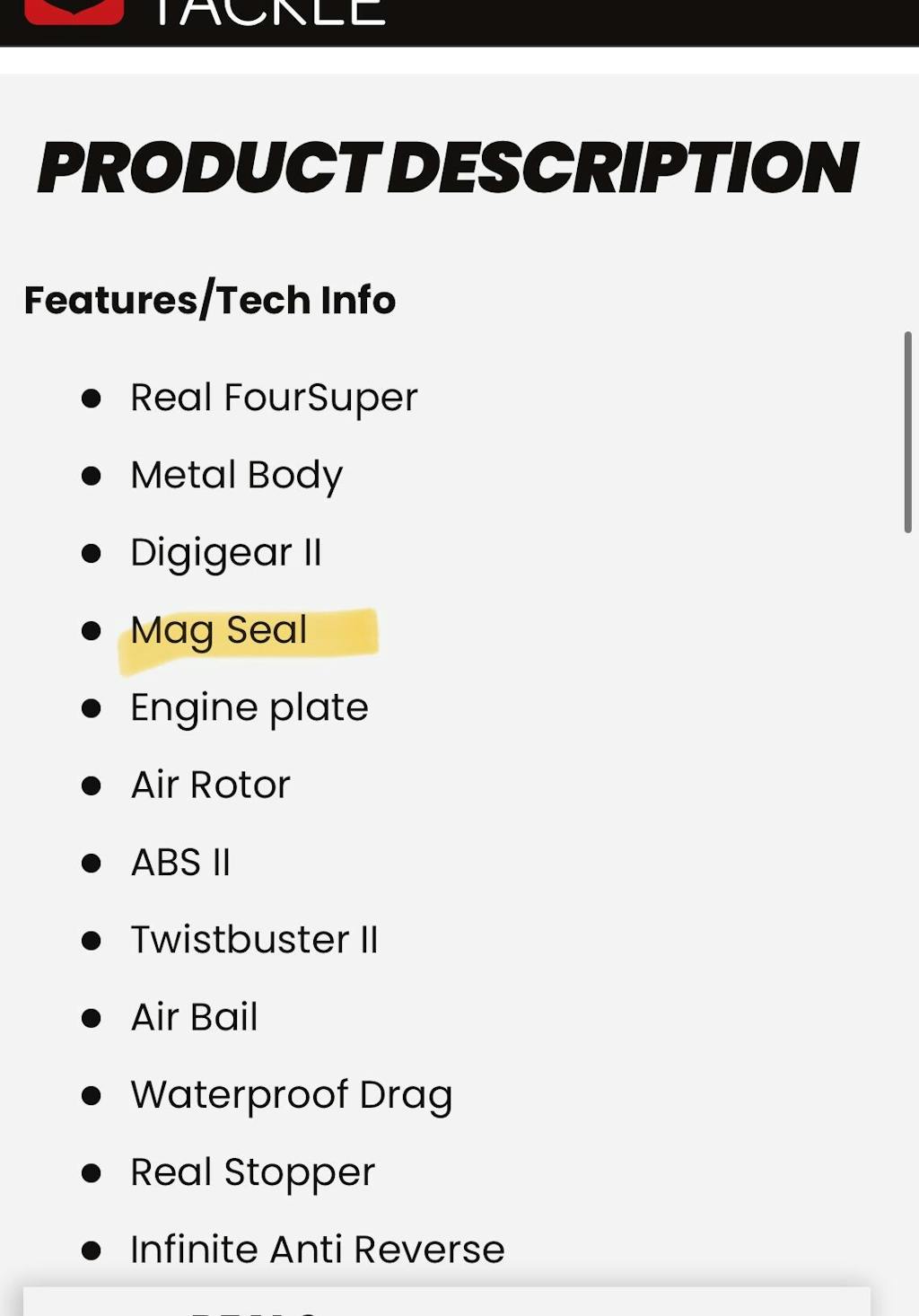Click the red logo icon in header
The width and height of the screenshot is (919, 1316).
(74, 11)
